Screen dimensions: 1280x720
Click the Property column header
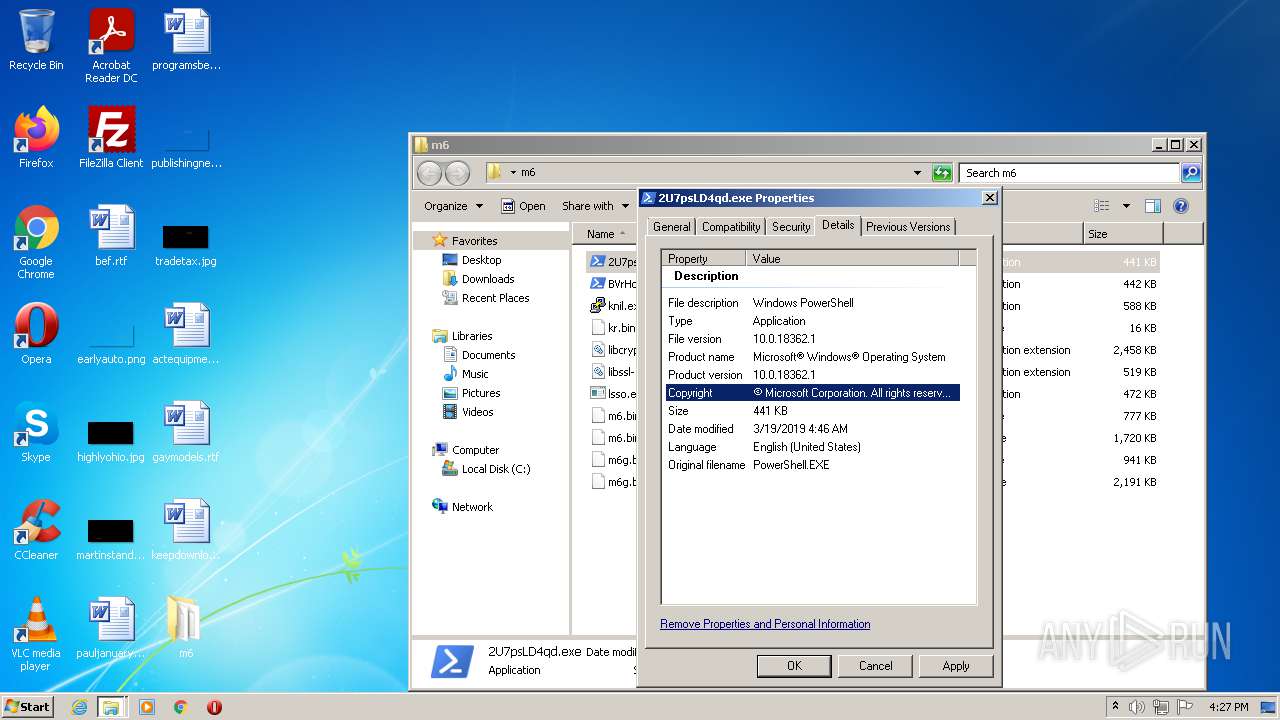point(704,259)
